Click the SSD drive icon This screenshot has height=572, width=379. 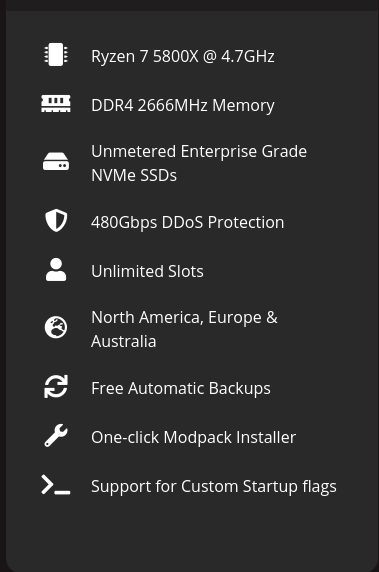tap(56, 162)
